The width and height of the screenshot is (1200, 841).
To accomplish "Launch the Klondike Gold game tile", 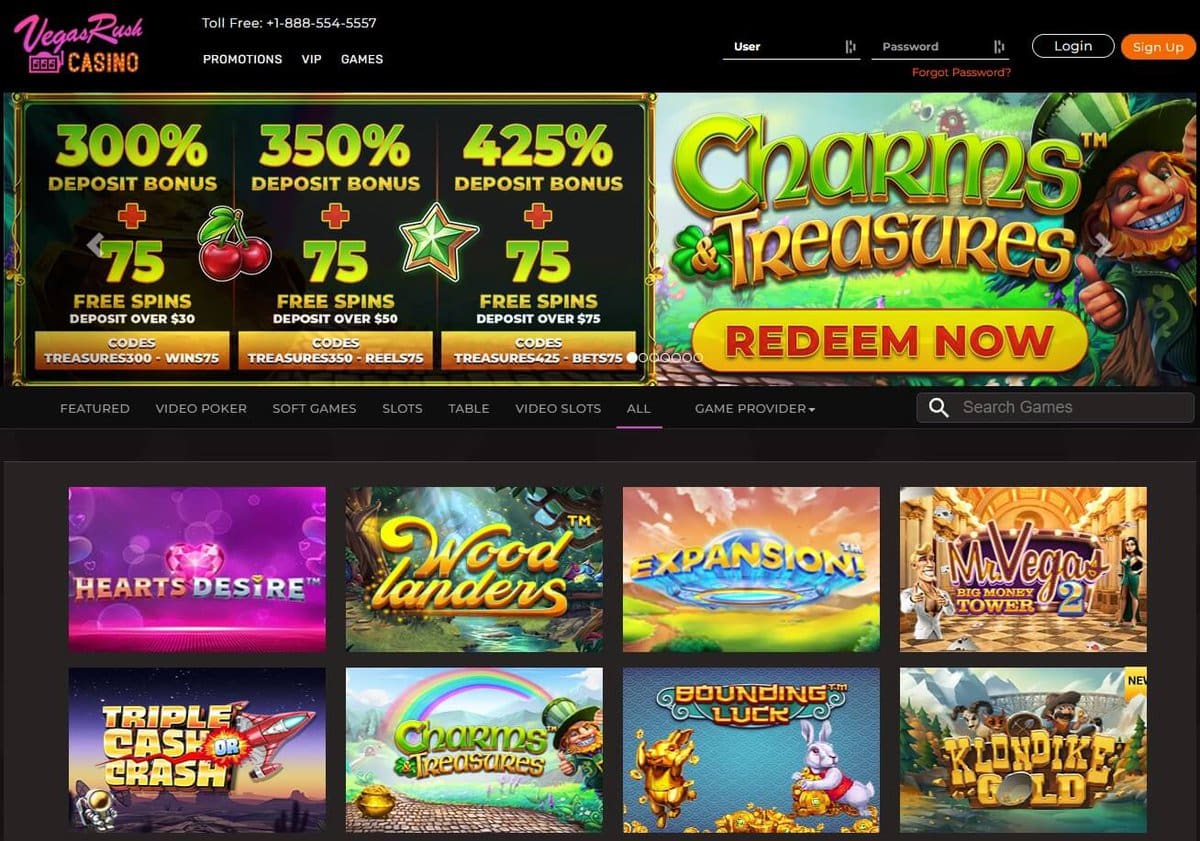I will [x=1023, y=750].
